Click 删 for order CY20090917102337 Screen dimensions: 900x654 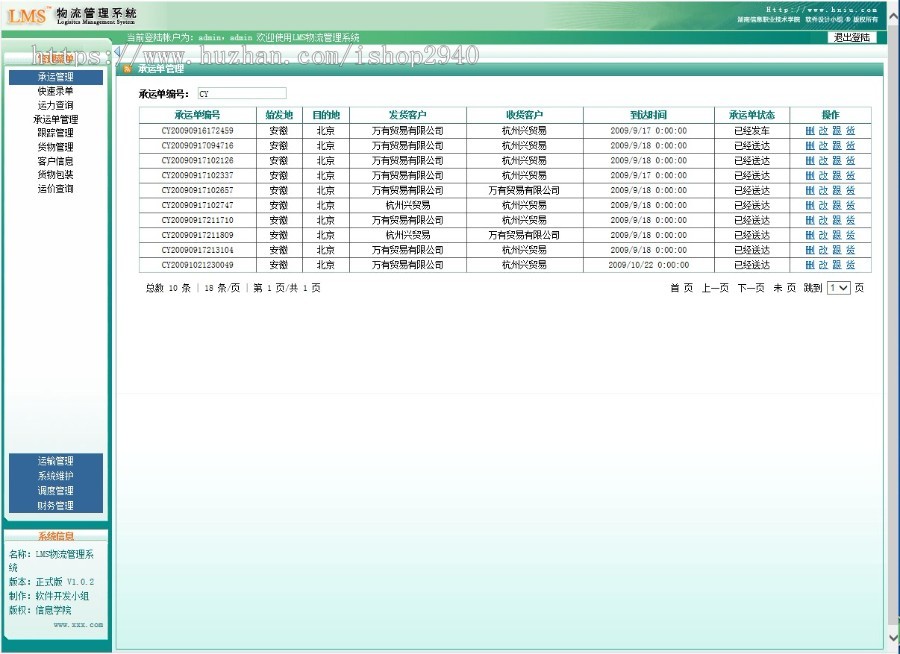point(810,175)
